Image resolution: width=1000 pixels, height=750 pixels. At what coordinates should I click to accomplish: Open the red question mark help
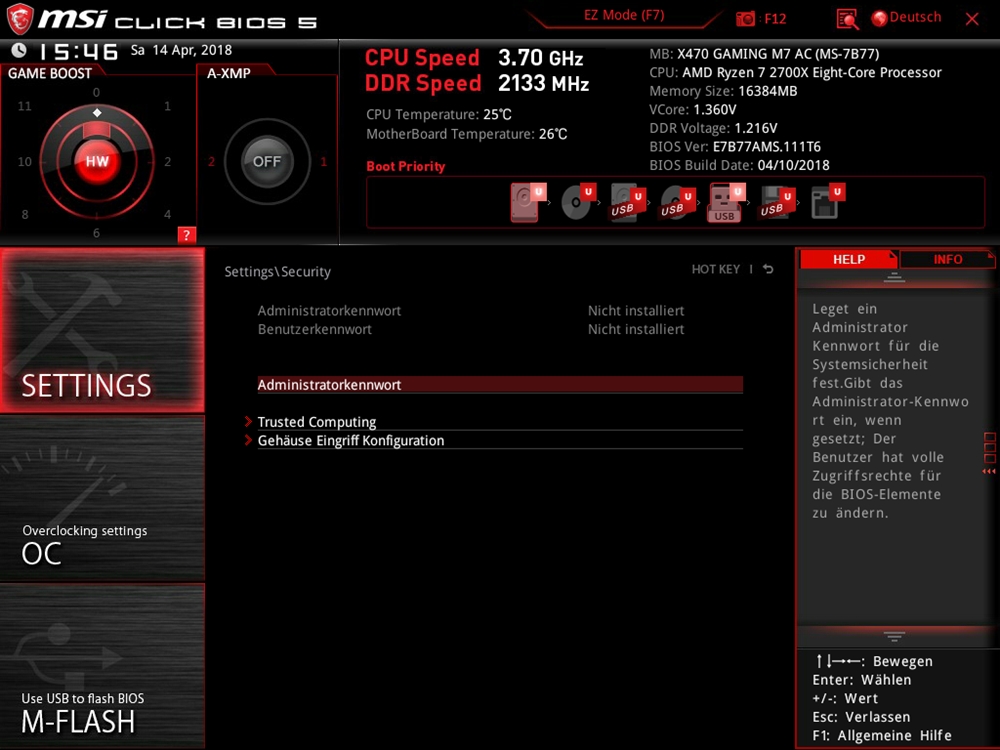[x=186, y=235]
